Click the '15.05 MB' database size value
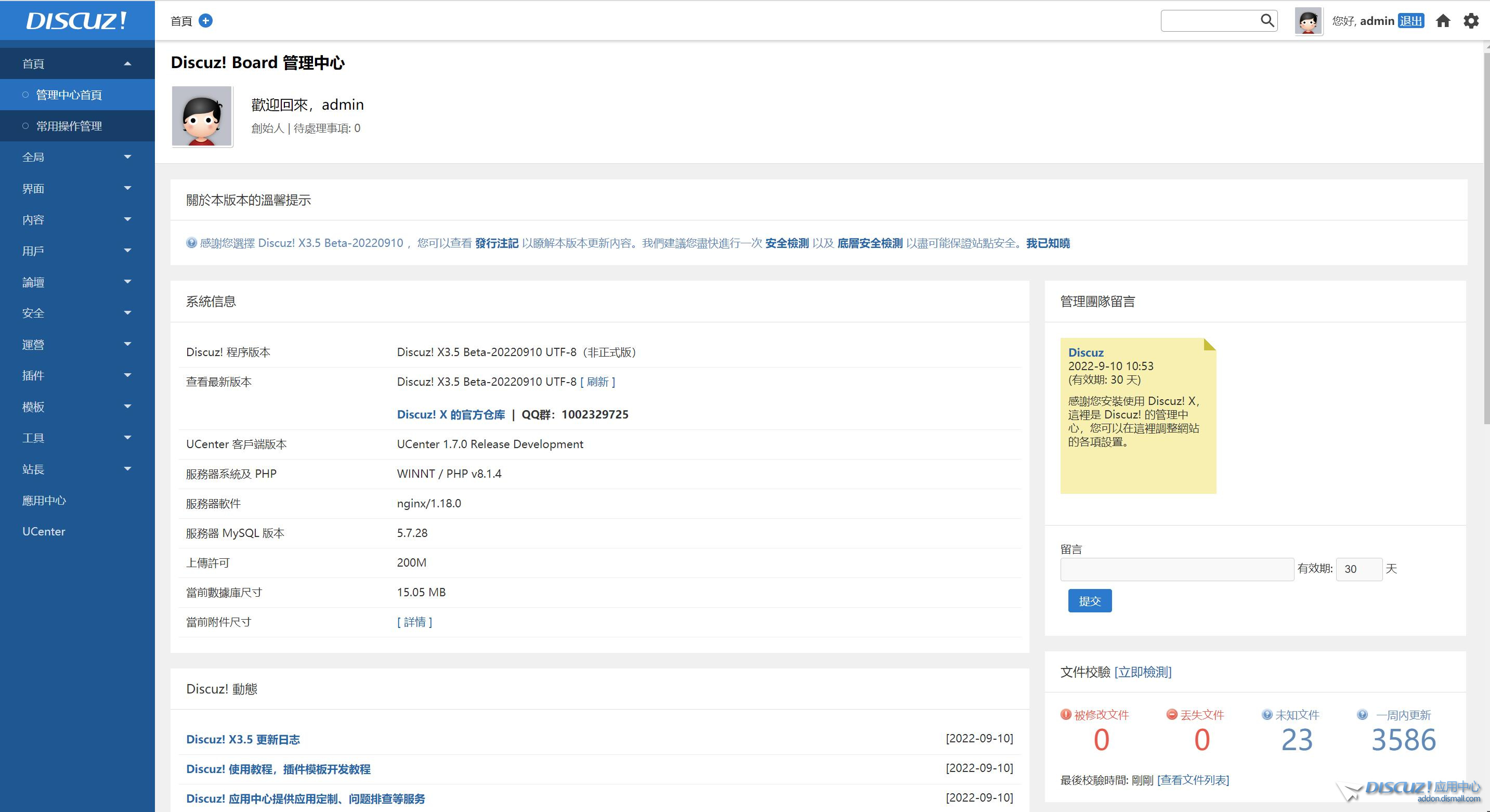 pos(421,592)
